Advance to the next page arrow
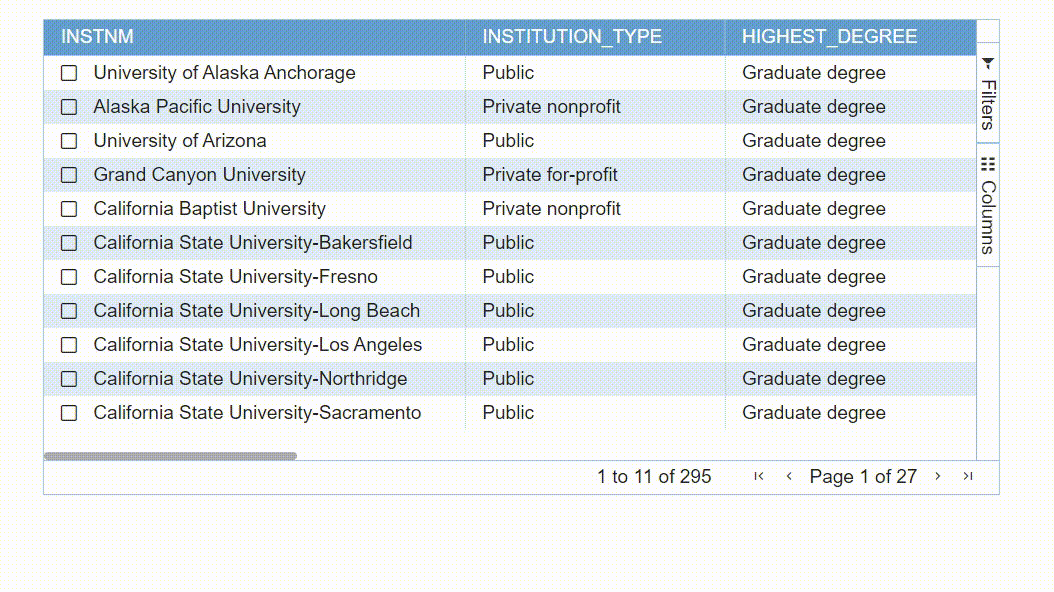Viewport: 1054px width, 592px height. click(938, 477)
